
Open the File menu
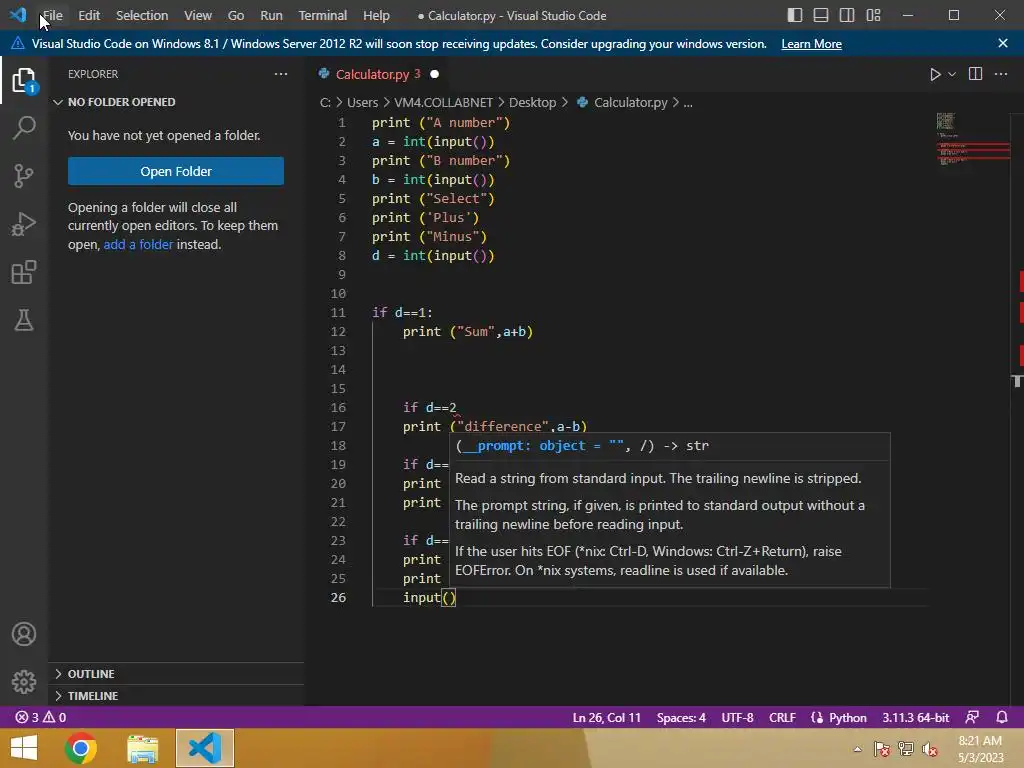[x=52, y=15]
